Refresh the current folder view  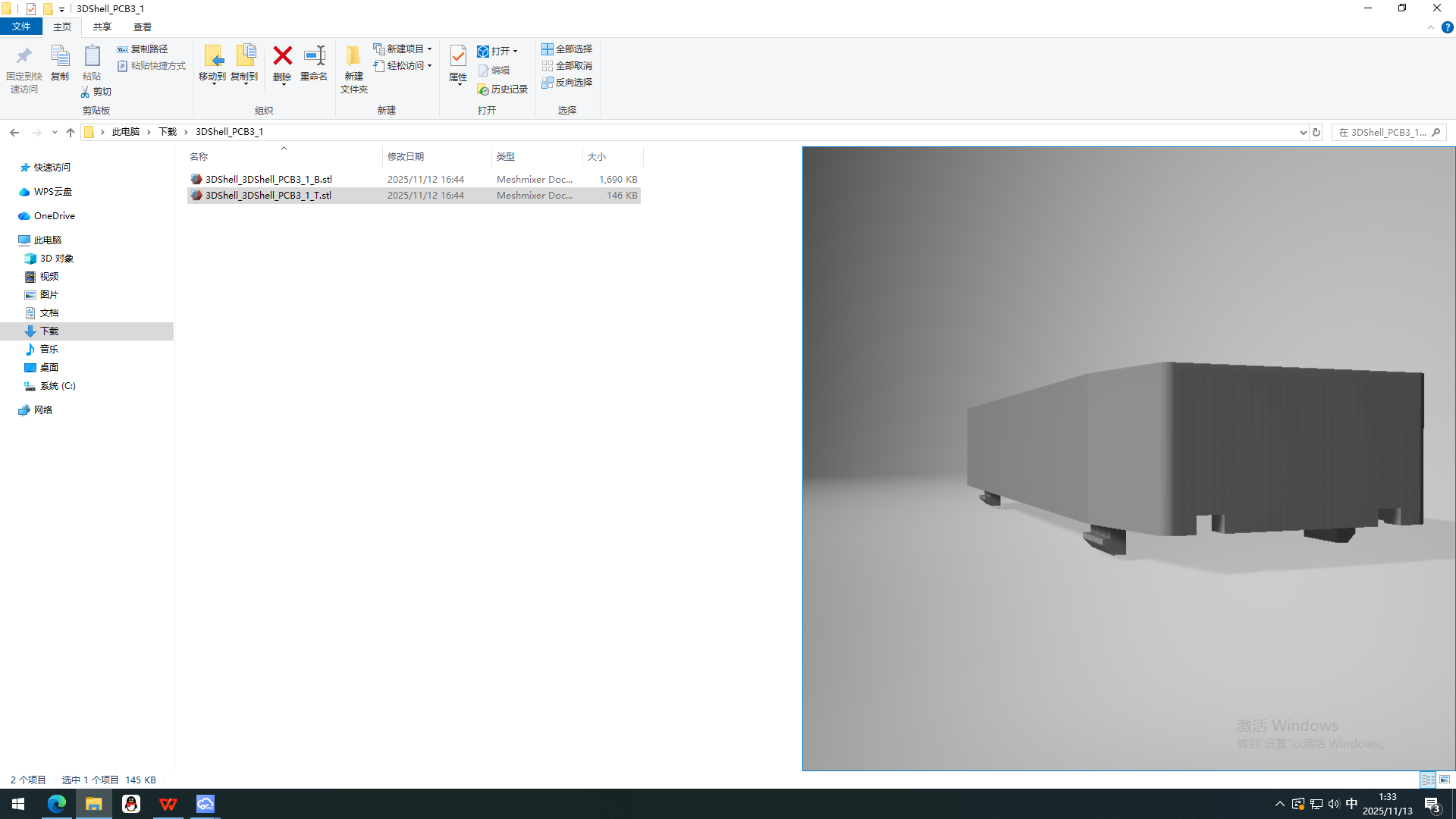click(x=1316, y=132)
